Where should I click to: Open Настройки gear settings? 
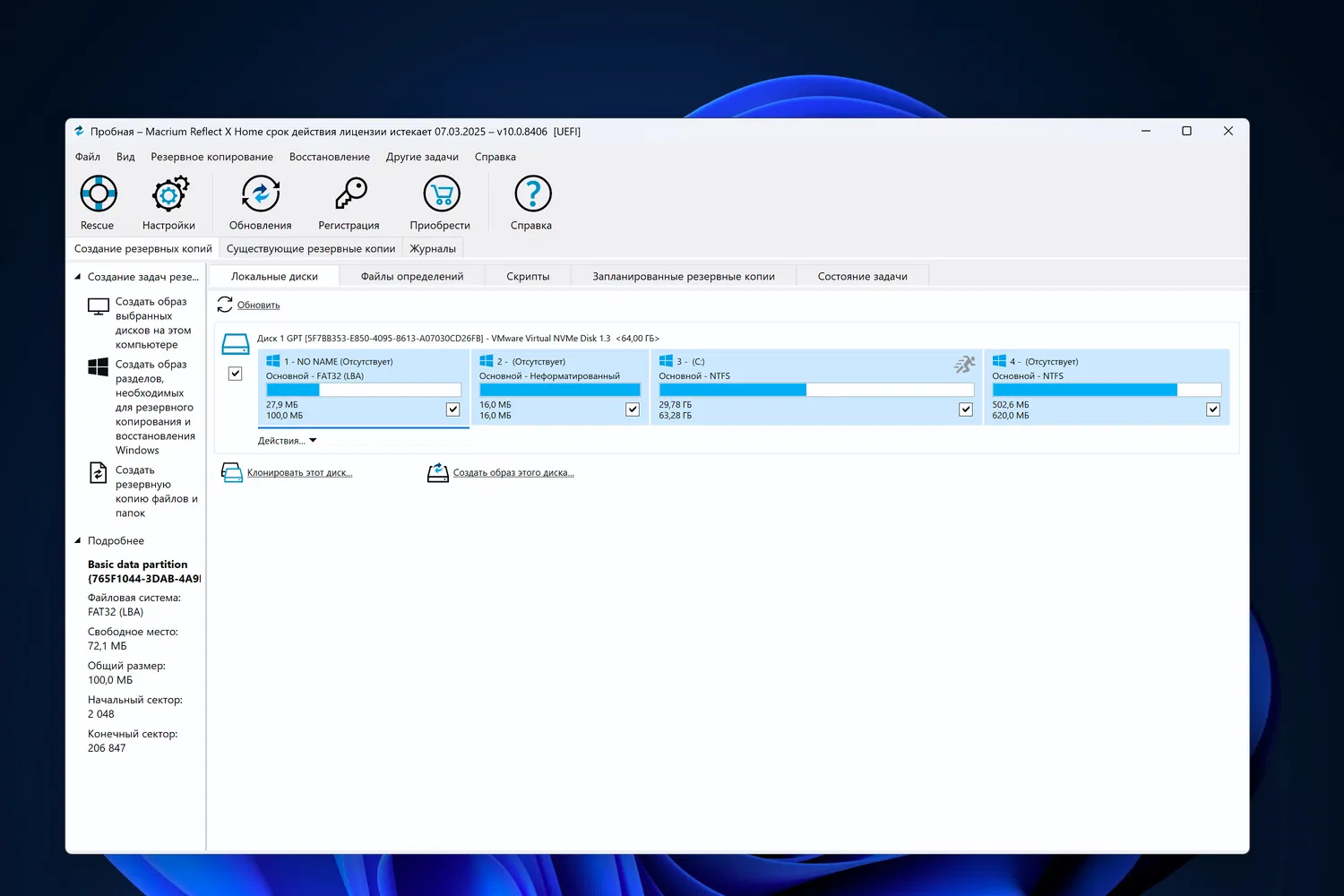coord(169,194)
